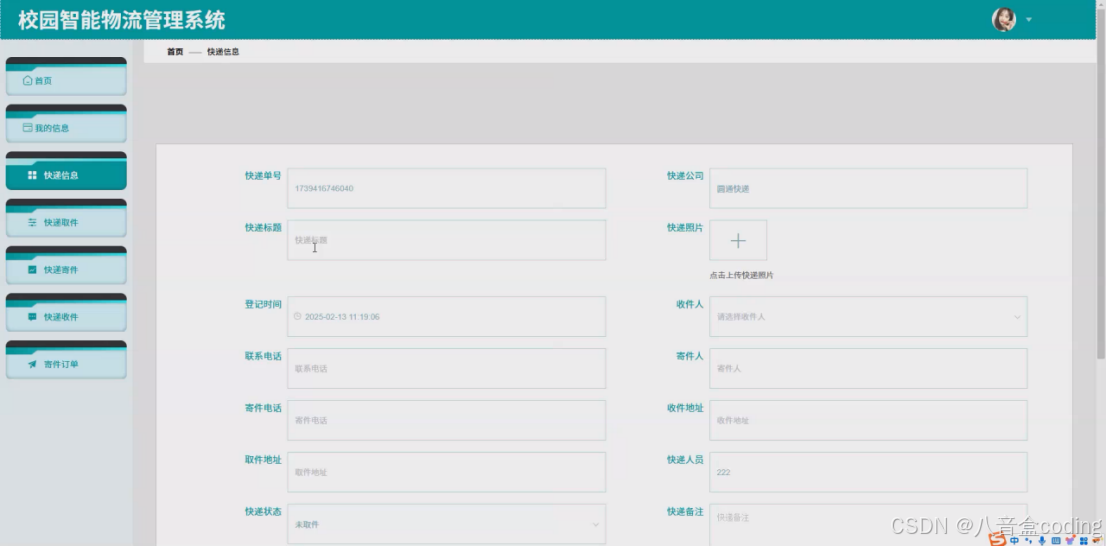Click the Sogou input method S icon

click(997, 540)
